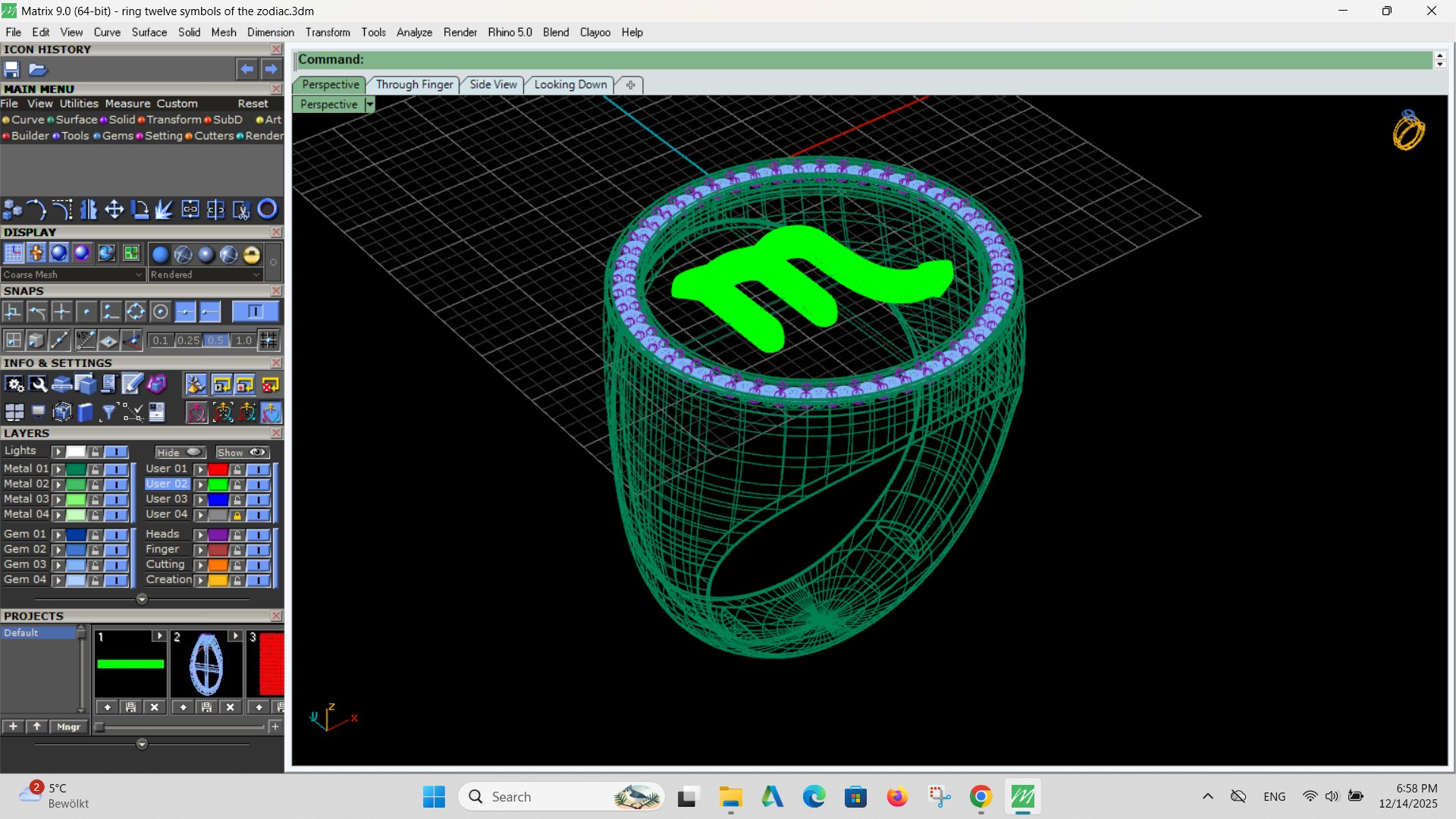1456x819 pixels.
Task: Click the save icon in Icon History
Action: 12,69
